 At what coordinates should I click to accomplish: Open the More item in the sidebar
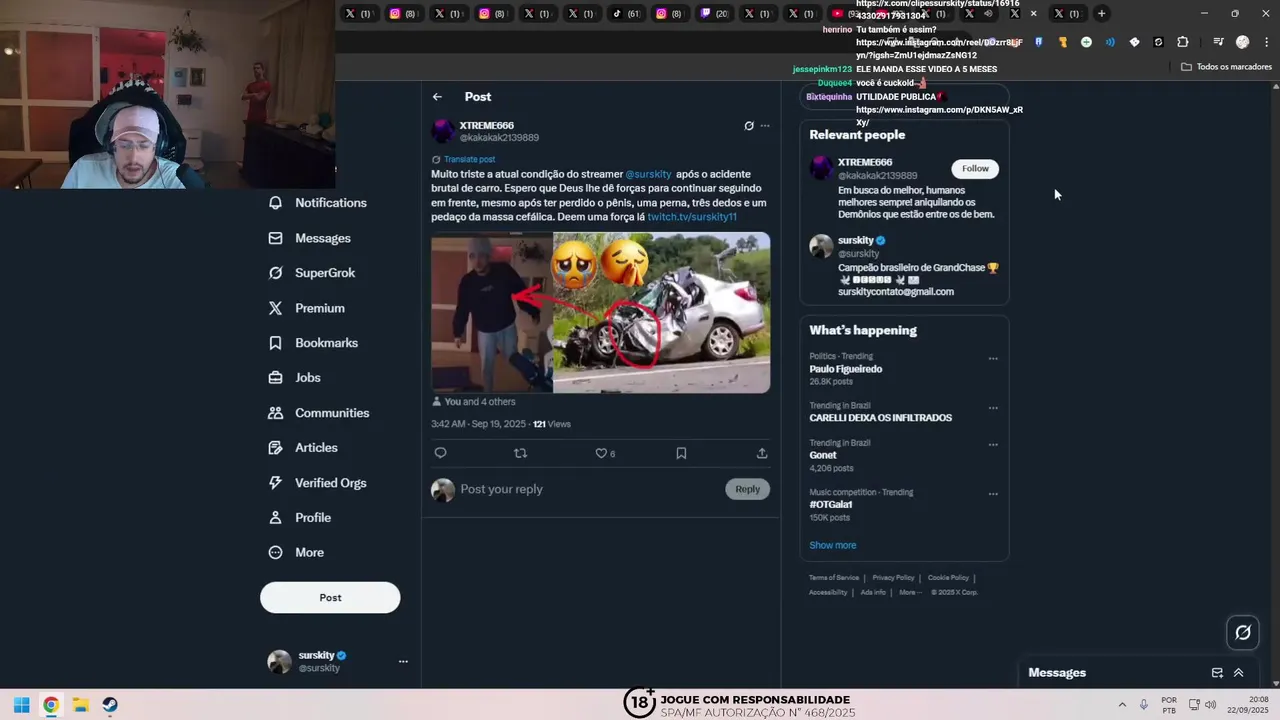click(x=295, y=553)
